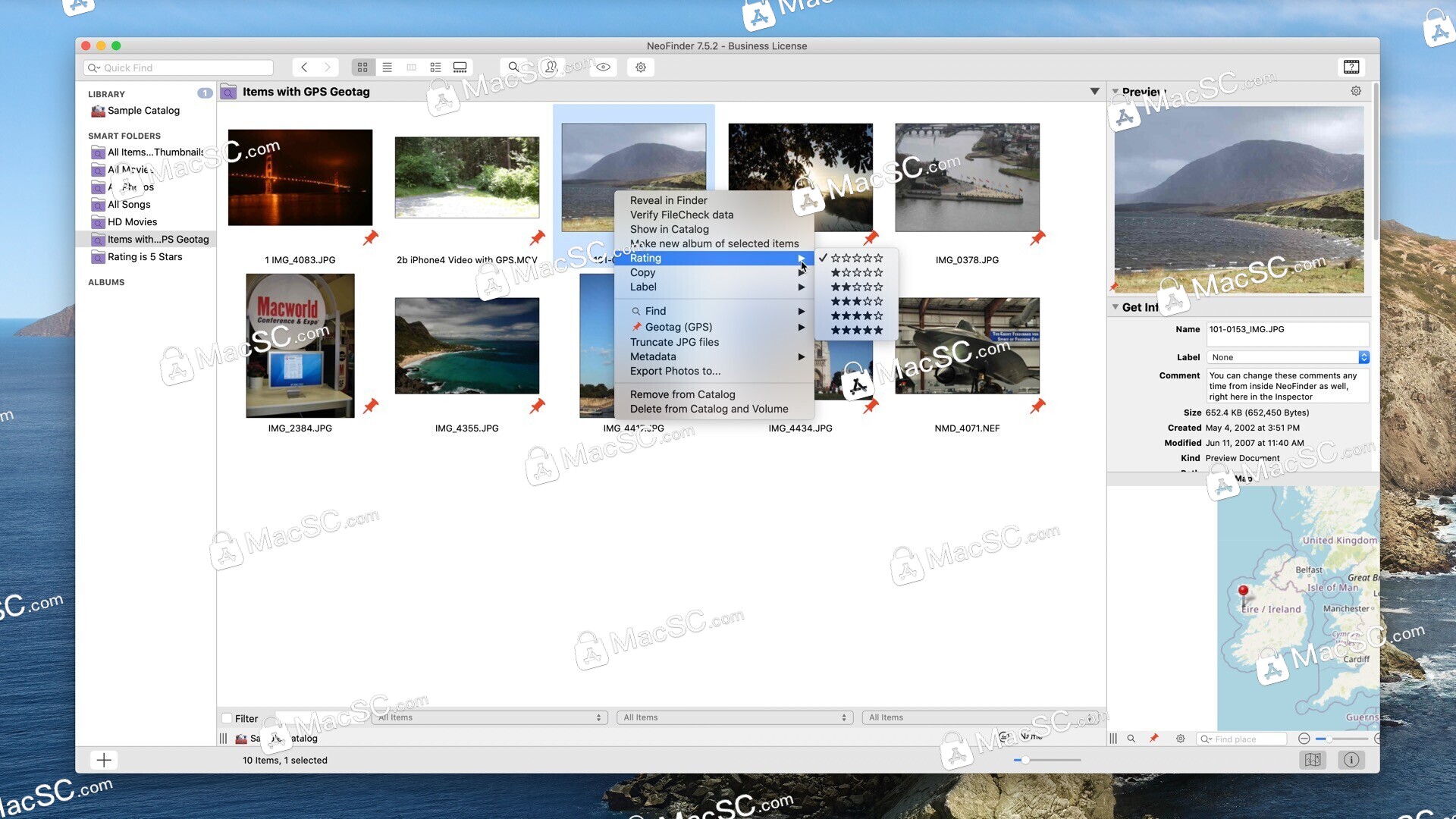Toggle the currently checked no-star rating
The height and width of the screenshot is (819, 1456).
point(854,258)
